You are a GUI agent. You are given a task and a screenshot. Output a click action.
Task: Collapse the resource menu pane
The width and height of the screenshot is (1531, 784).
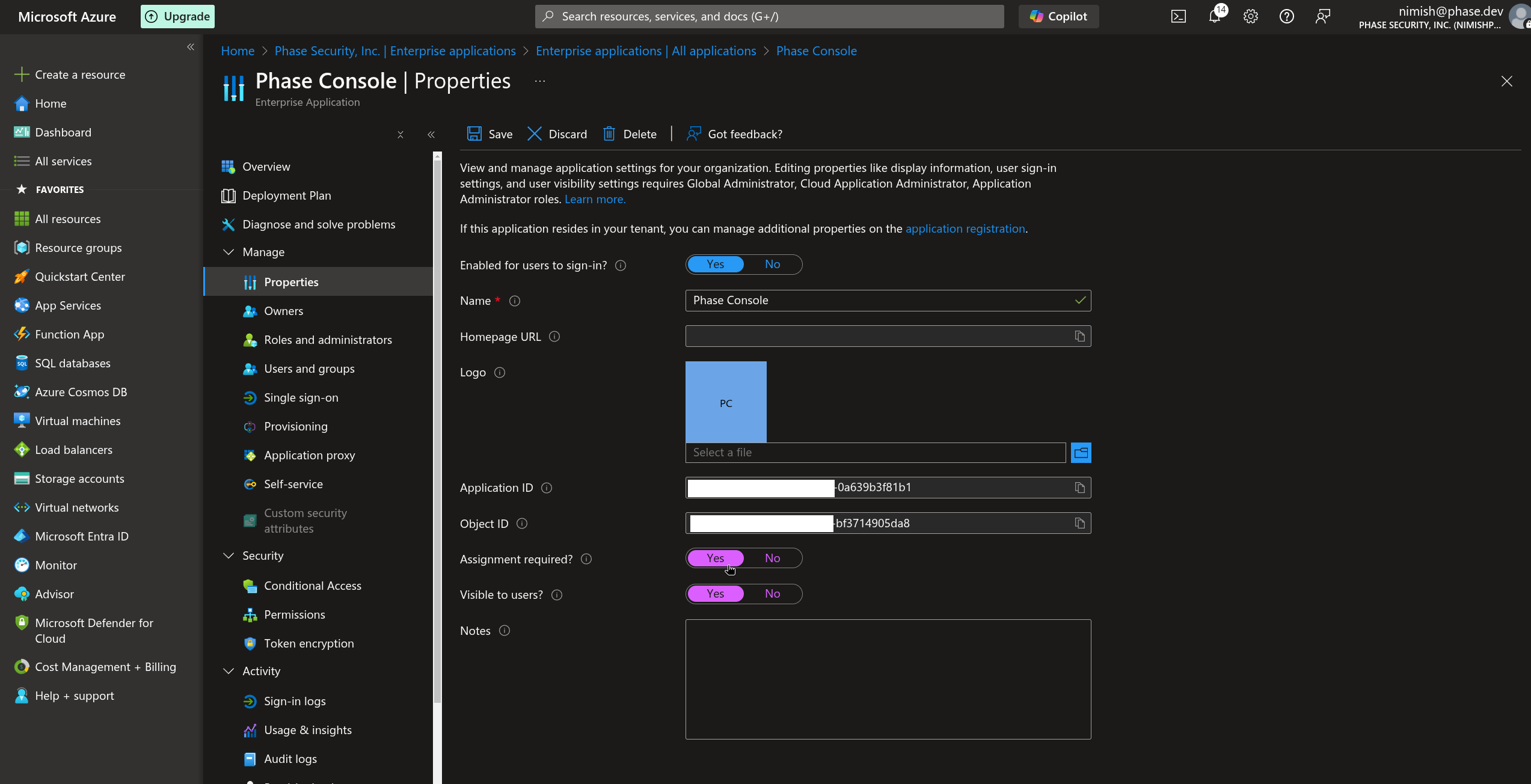tap(431, 135)
